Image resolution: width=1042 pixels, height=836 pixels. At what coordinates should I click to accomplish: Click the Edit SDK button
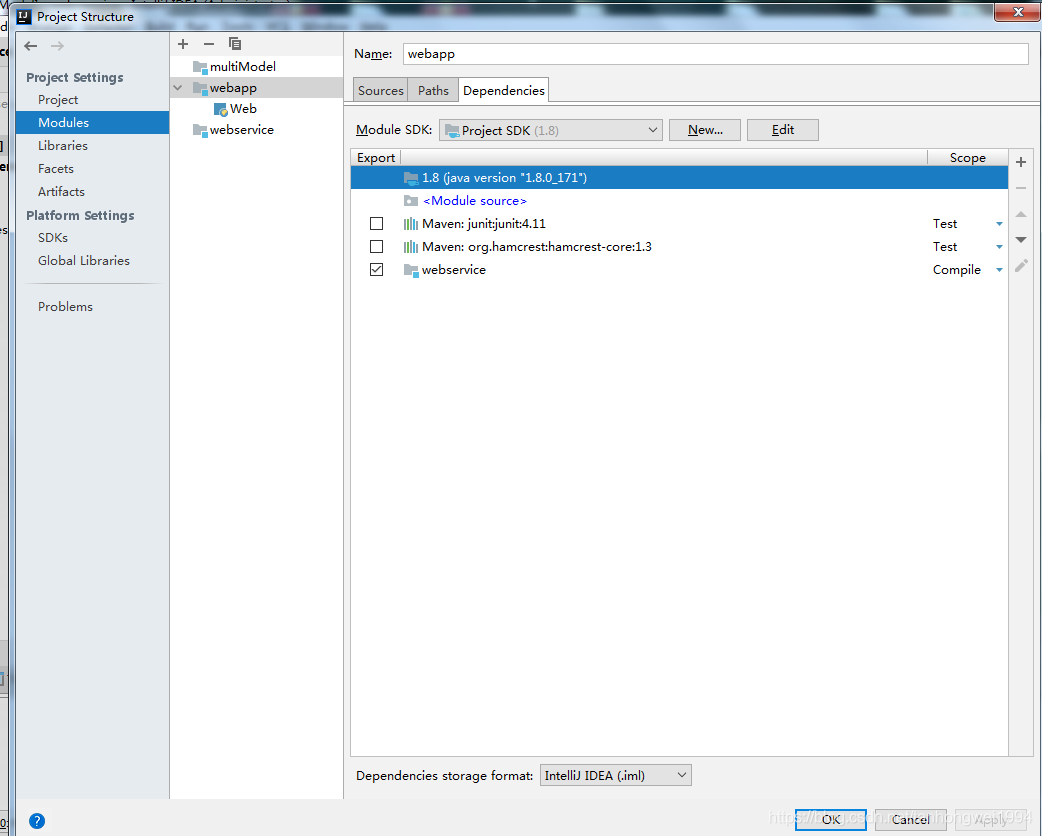point(783,130)
